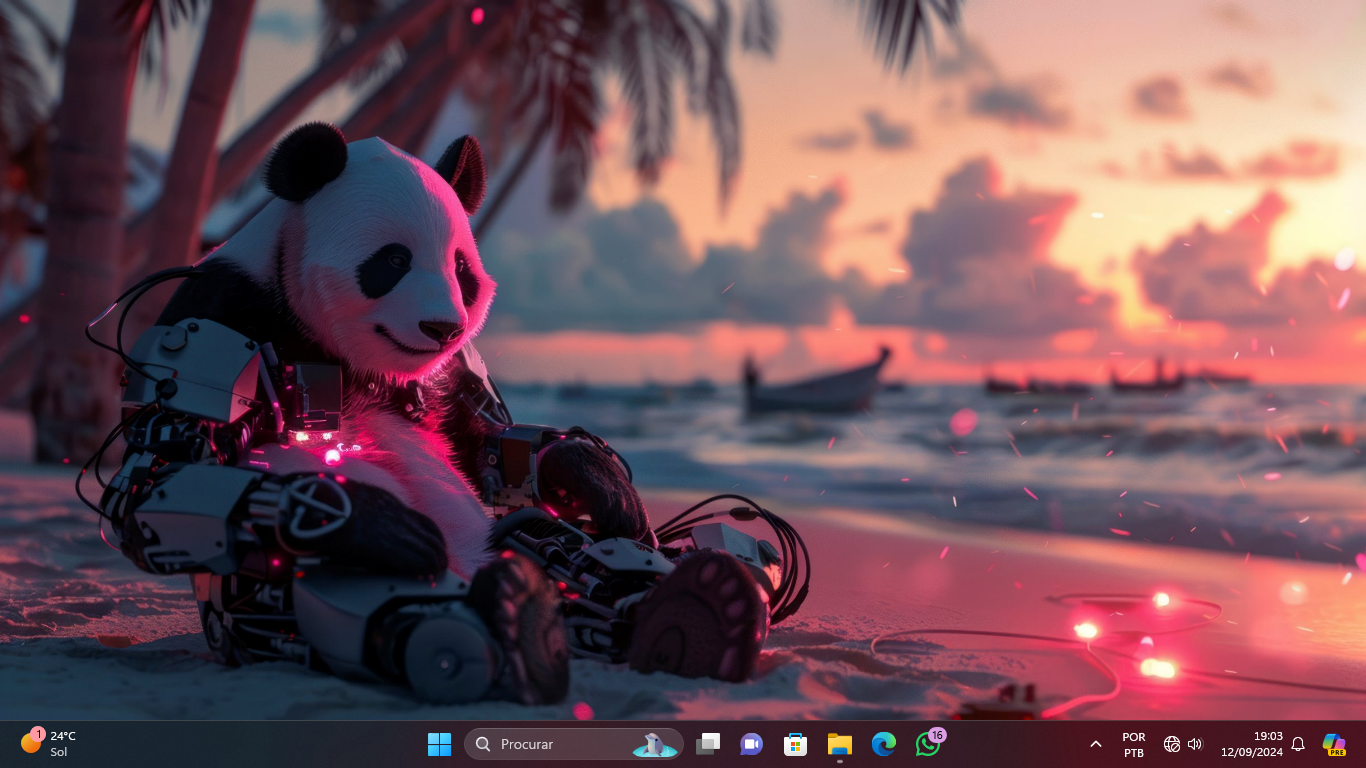Screen dimensions: 1366x768
Task: Launch the purple video chat app
Action: [751, 744]
